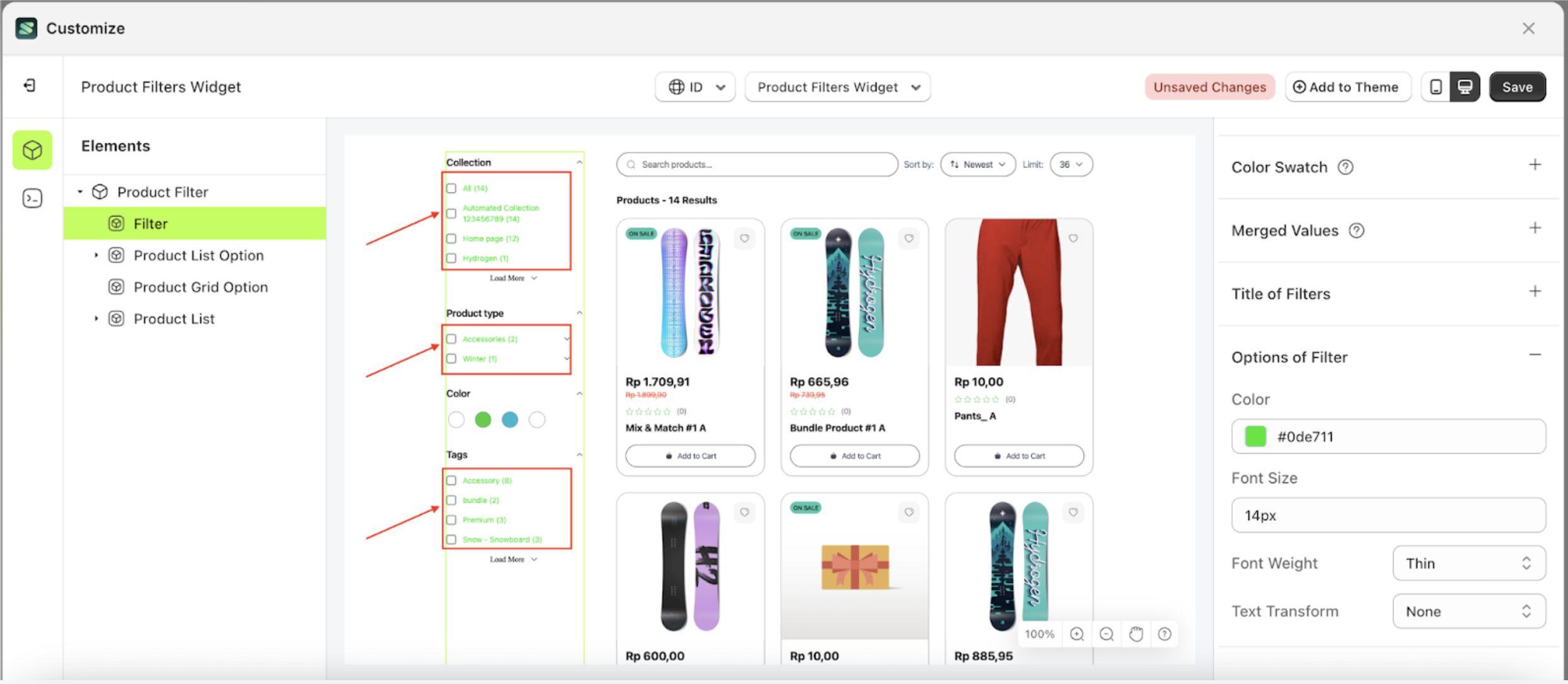The image size is (1568, 684).
Task: Select the hand pan tool
Action: pyautogui.click(x=1136, y=634)
